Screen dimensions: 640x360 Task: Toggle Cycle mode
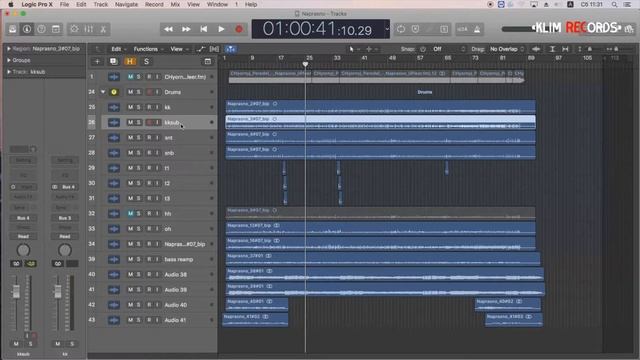click(401, 29)
